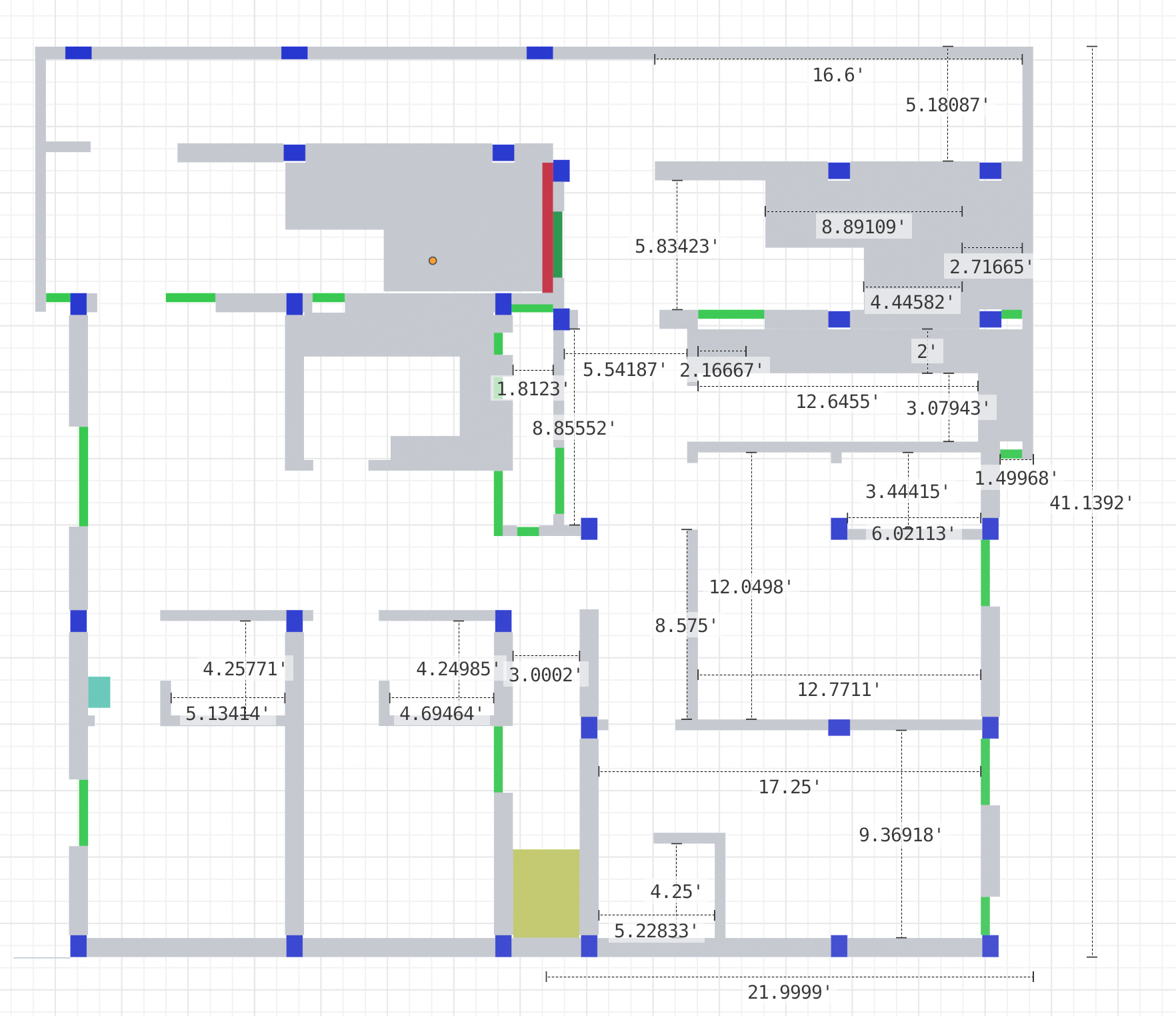Click the 4.25' dimension near bottom
Screen dimensions: 1176x1016
click(675, 891)
